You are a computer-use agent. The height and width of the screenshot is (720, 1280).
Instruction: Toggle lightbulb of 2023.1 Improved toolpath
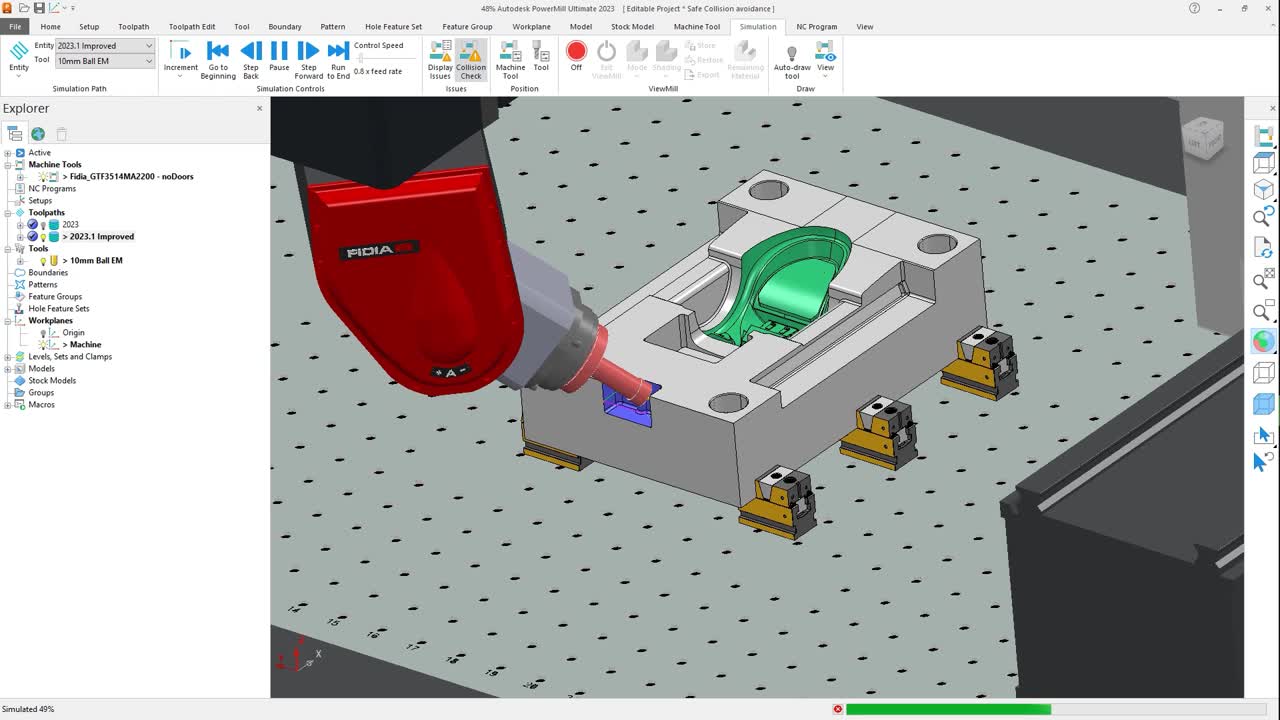pyautogui.click(x=43, y=237)
